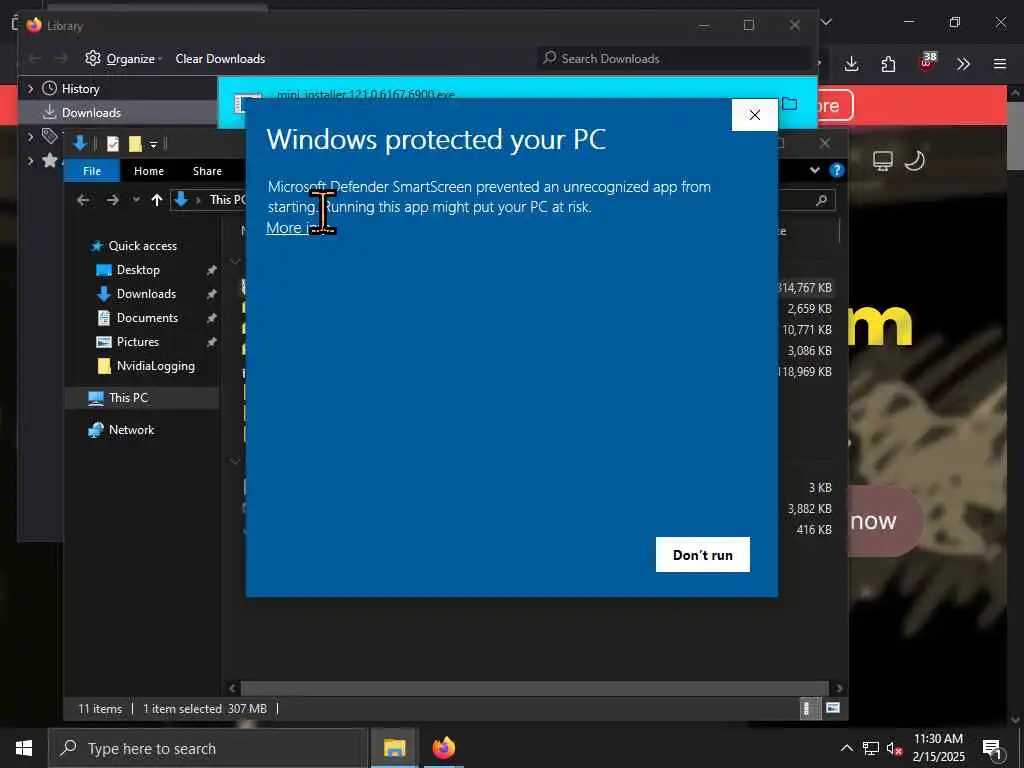The height and width of the screenshot is (768, 1024).
Task: Open the Firefox downloads arrow icon
Action: (852, 64)
